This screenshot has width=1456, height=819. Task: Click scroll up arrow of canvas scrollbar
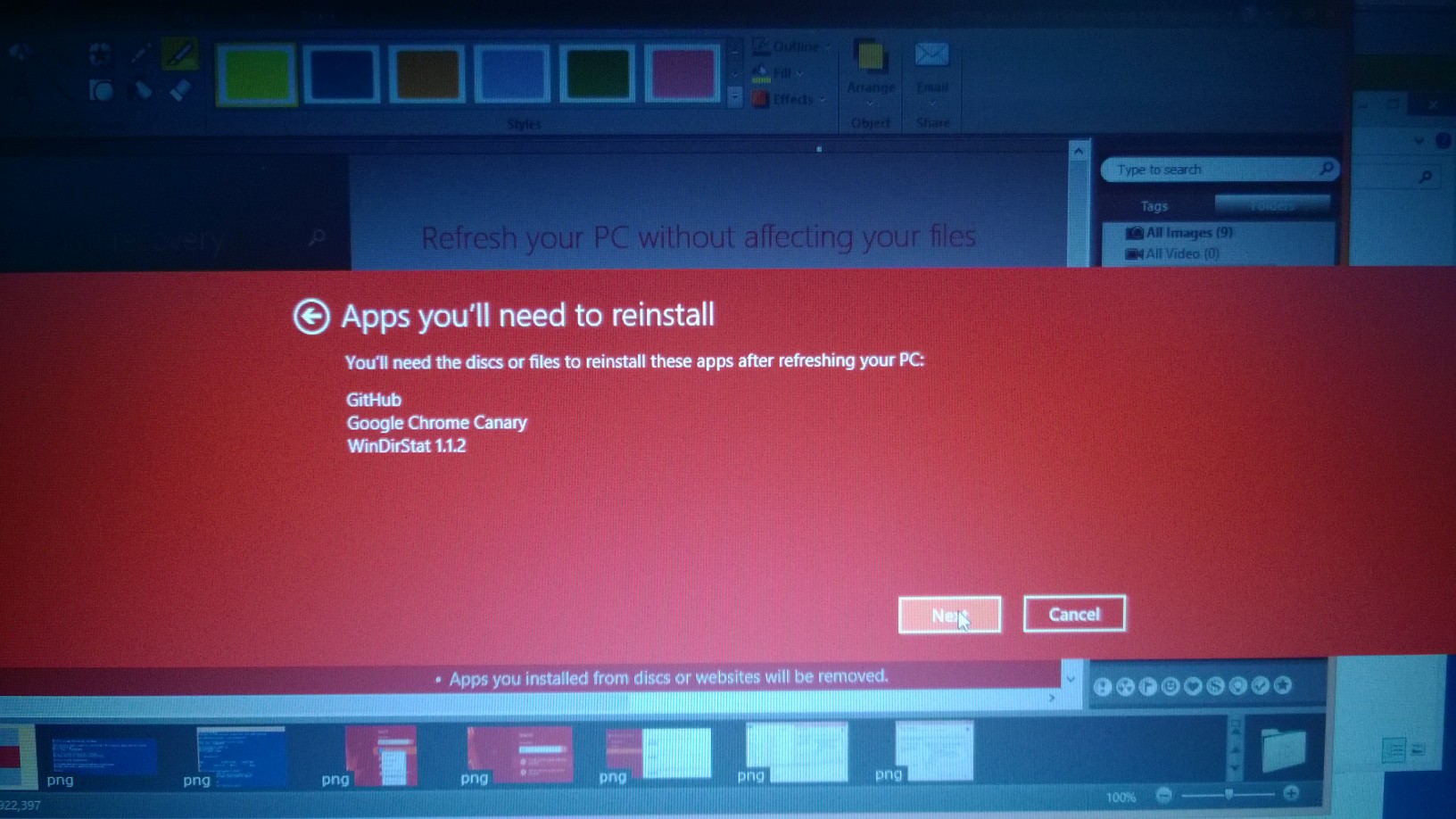point(1079,152)
